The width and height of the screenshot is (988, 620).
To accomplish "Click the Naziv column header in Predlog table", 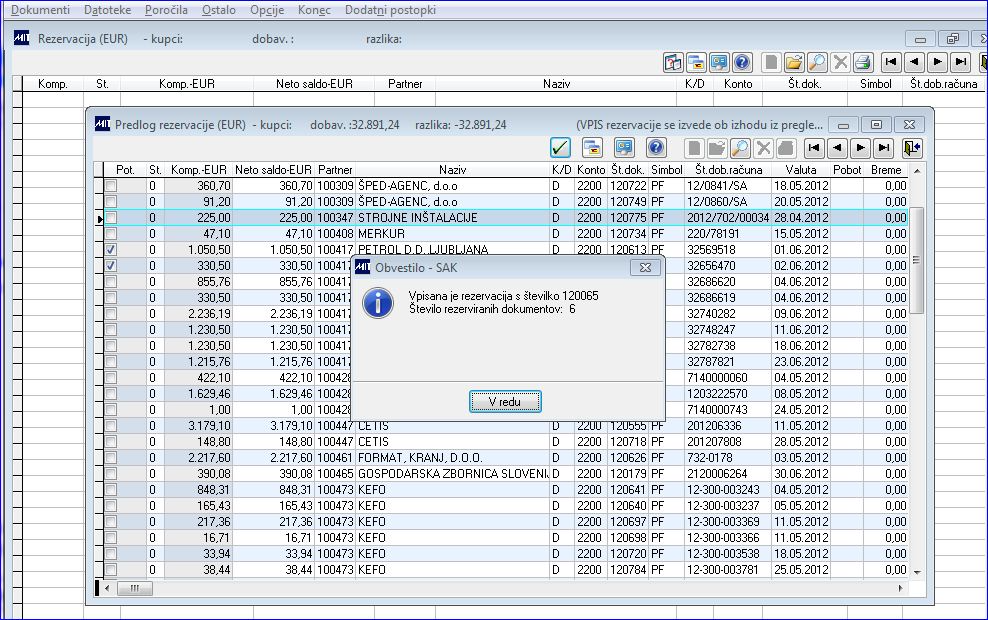I will (x=452, y=170).
